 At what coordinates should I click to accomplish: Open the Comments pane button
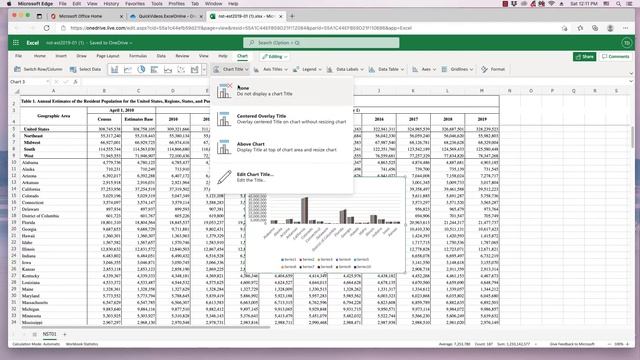pyautogui.click(x=616, y=56)
